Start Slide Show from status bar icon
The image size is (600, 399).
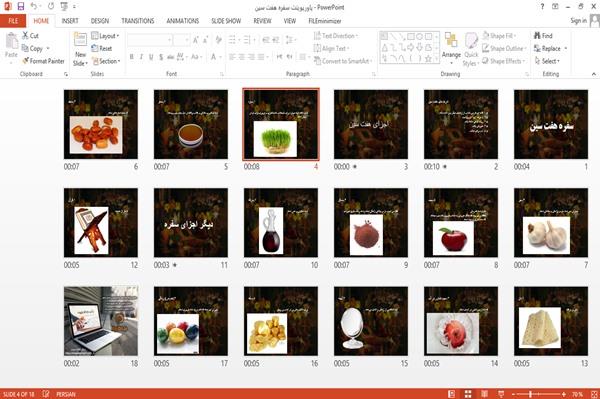[x=501, y=394]
